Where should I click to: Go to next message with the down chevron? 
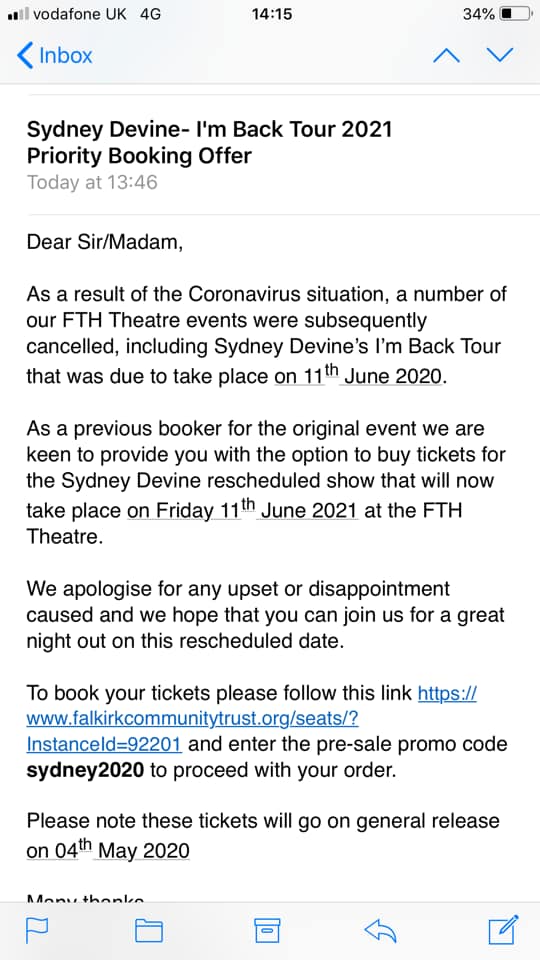[500, 56]
